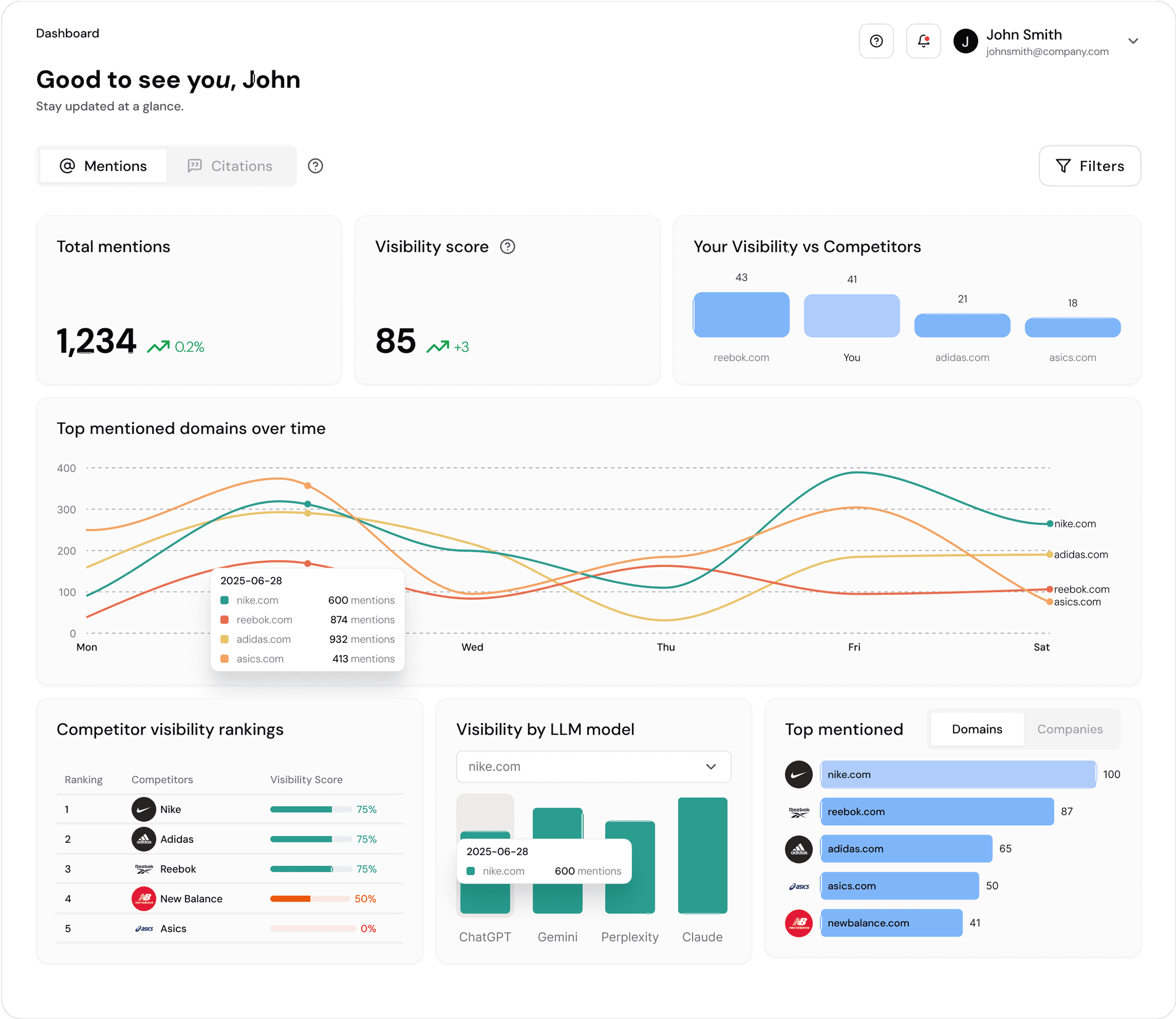This screenshot has height=1019, width=1176.
Task: Click the 0.2% change value
Action: 189,347
